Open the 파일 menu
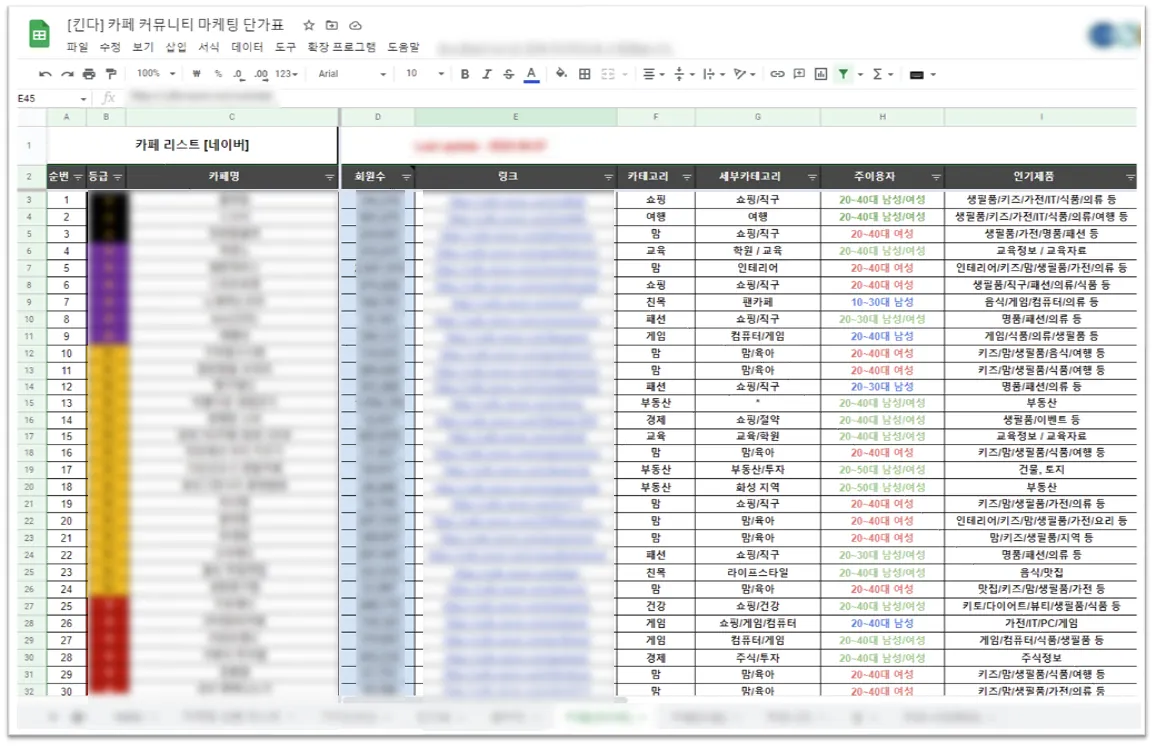This screenshot has width=1154, height=746. tap(77, 47)
